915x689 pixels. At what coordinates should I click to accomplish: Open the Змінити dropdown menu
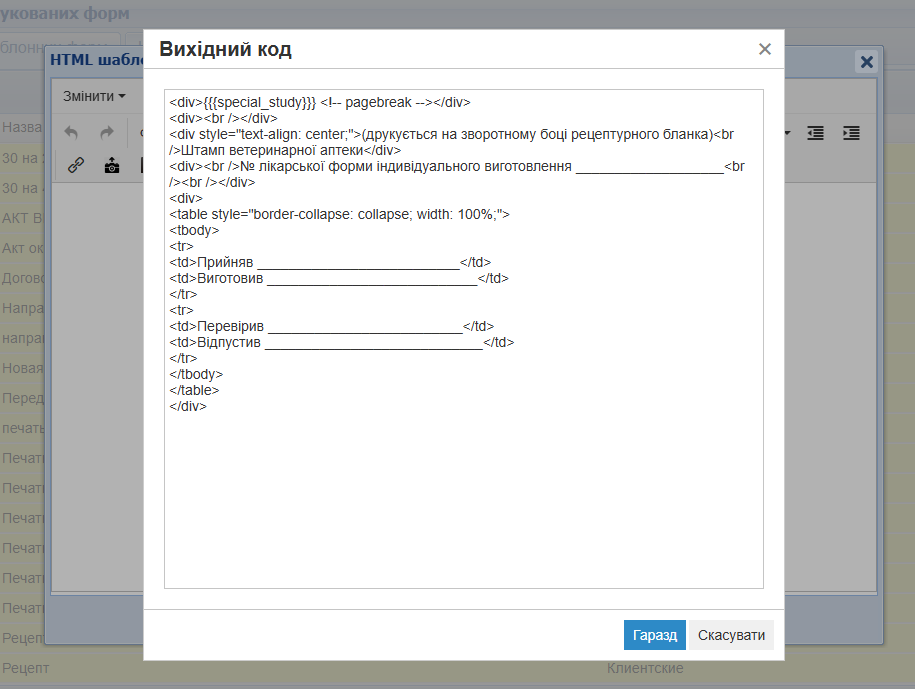point(94,97)
